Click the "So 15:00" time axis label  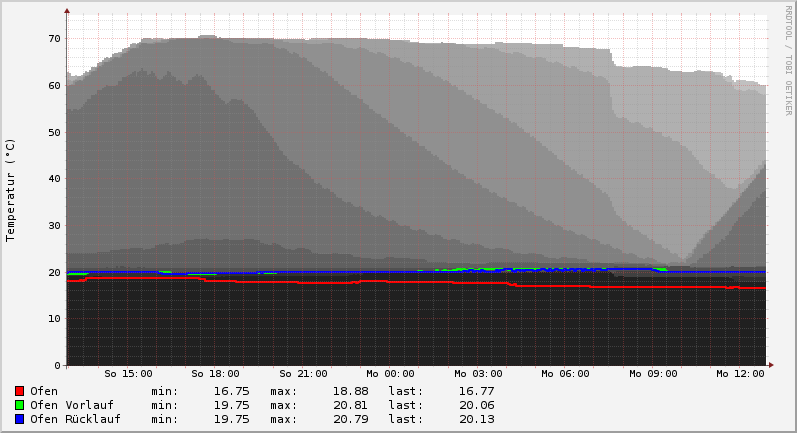128,374
